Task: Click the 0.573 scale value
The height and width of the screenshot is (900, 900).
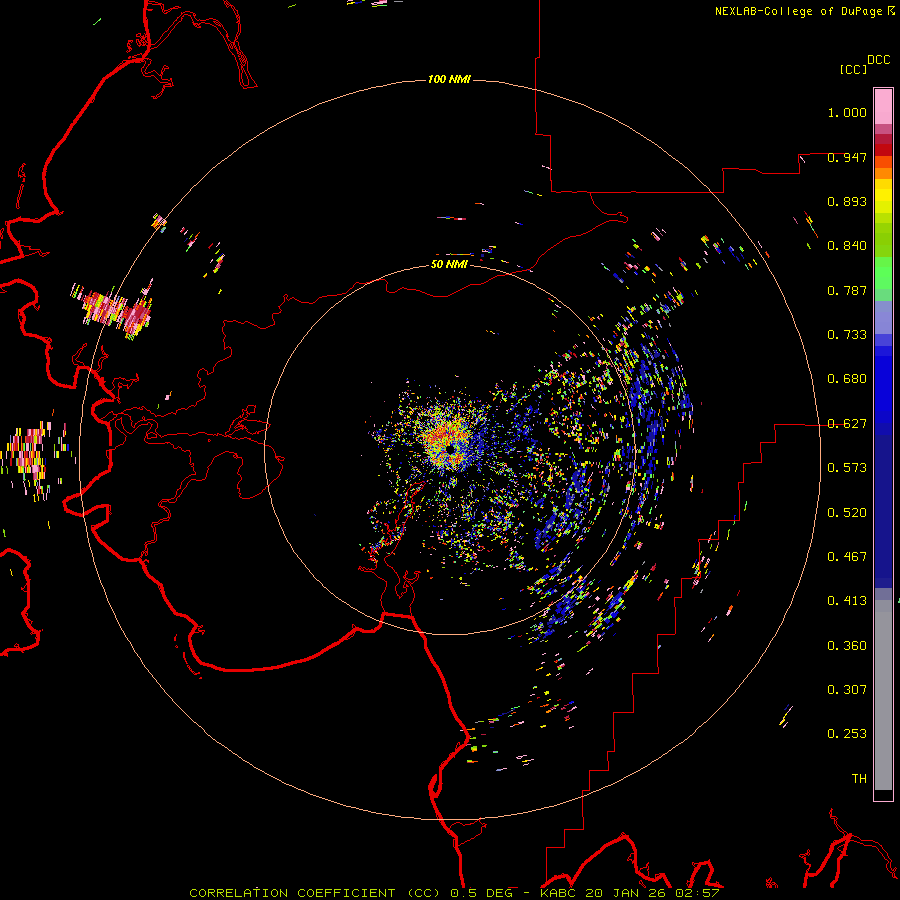Action: (847, 468)
